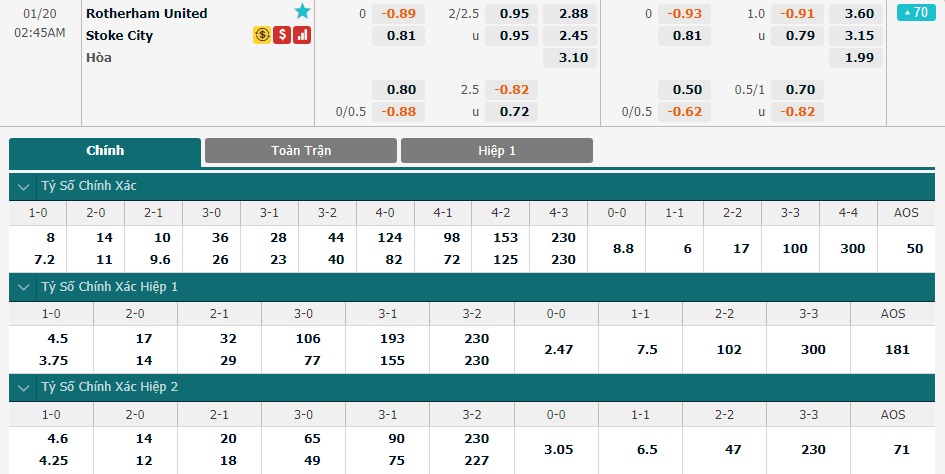Screen dimensions: 945x474
Task: Select first half 0-0 odds 2.47
Action: tap(556, 349)
